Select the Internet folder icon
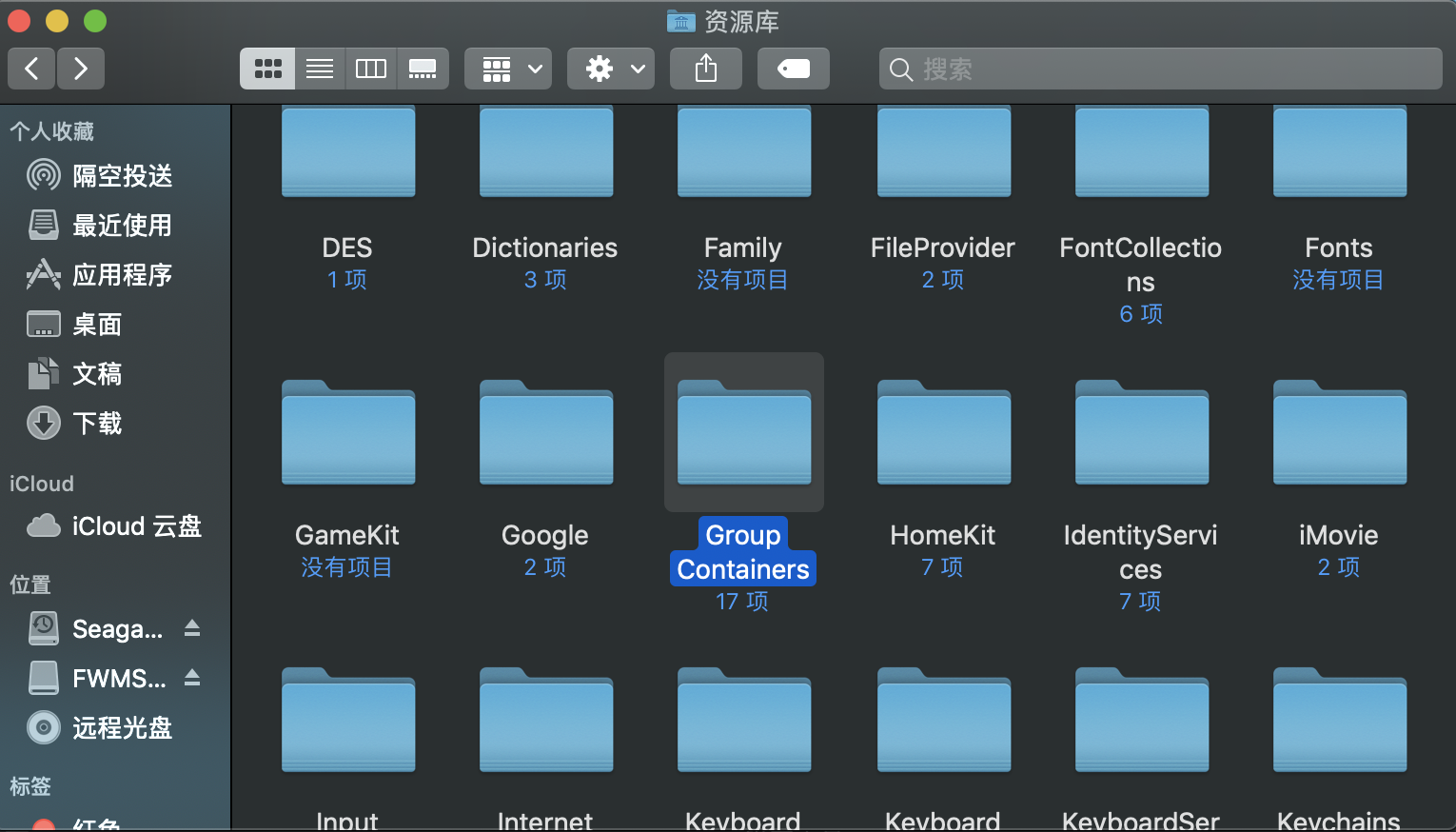The image size is (1456, 832). click(x=546, y=721)
